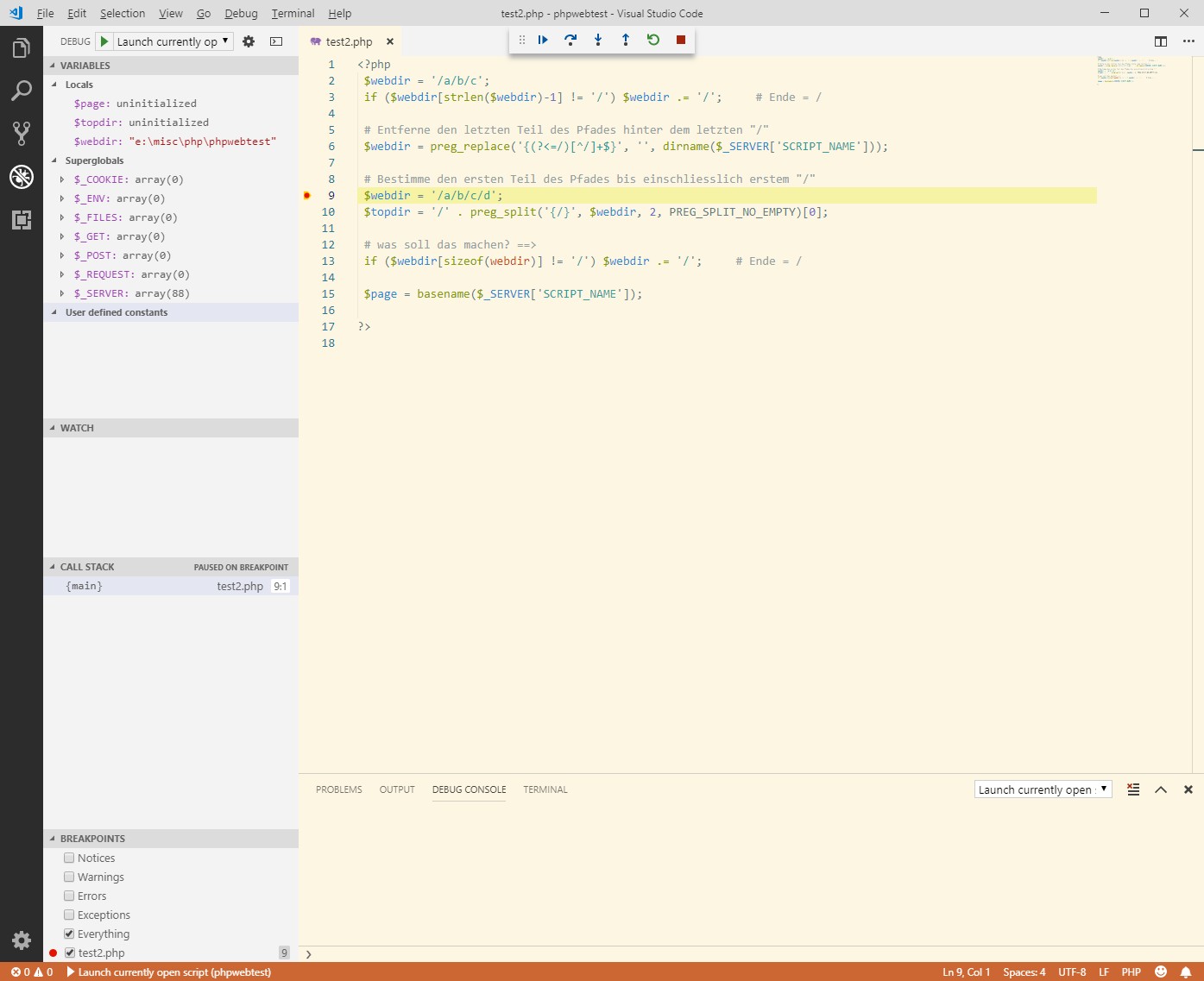Step Over in debug toolbar
The image size is (1204, 981).
(570, 40)
